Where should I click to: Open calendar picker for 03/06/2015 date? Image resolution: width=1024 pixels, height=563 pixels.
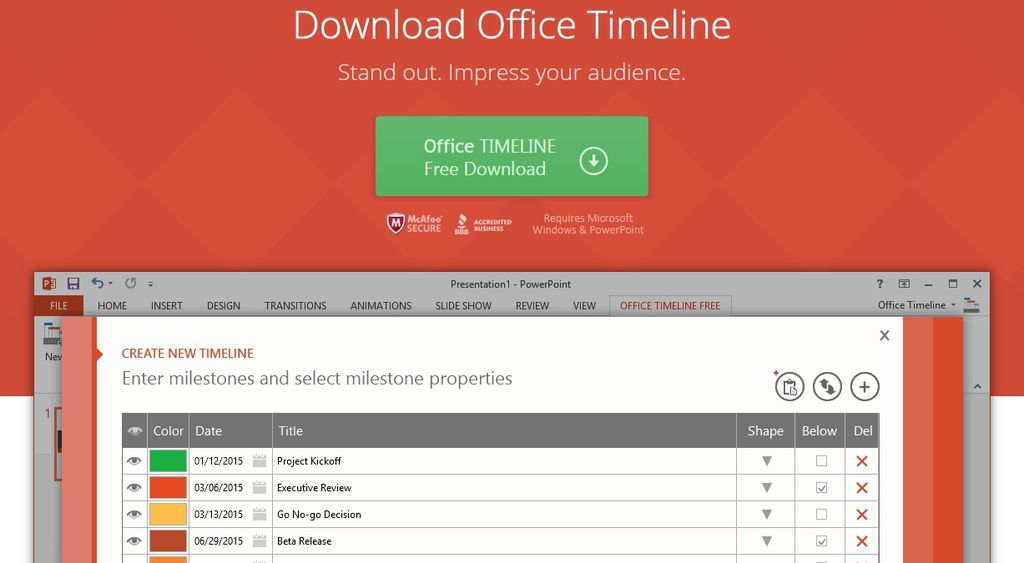(259, 488)
